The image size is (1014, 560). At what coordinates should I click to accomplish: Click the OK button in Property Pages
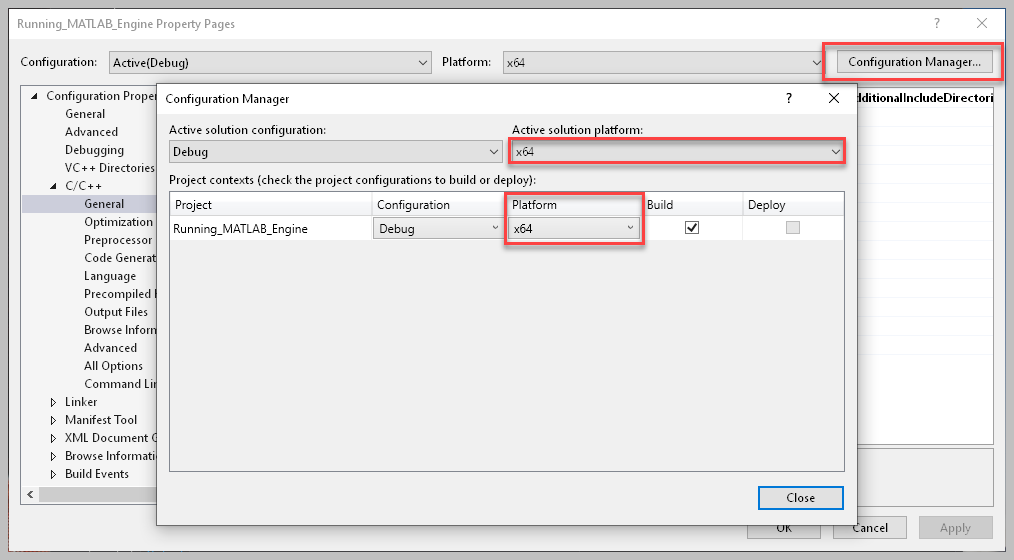784,530
